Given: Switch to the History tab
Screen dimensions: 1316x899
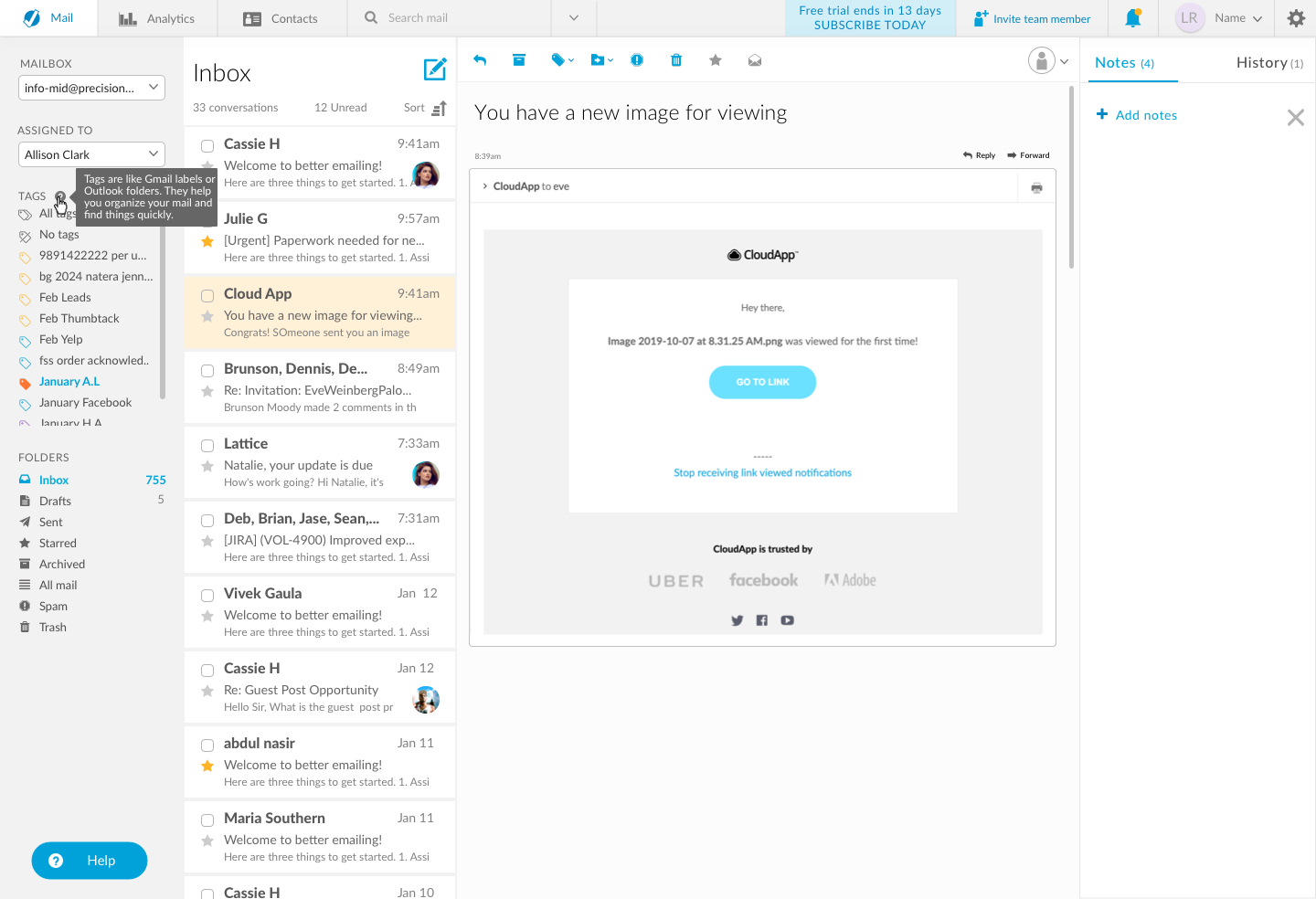Looking at the screenshot, I should coord(1269,63).
